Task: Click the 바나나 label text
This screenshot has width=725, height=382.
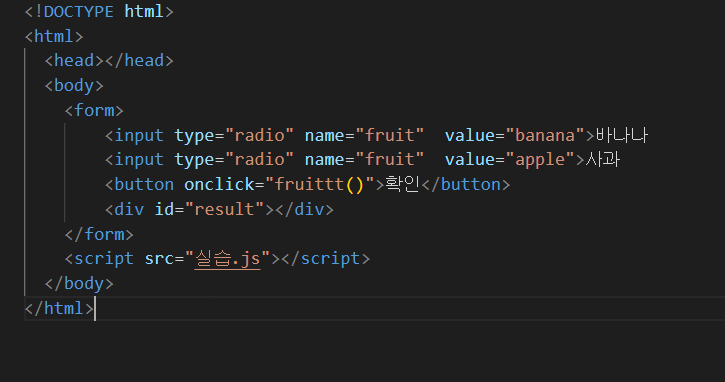Action: tap(622, 135)
